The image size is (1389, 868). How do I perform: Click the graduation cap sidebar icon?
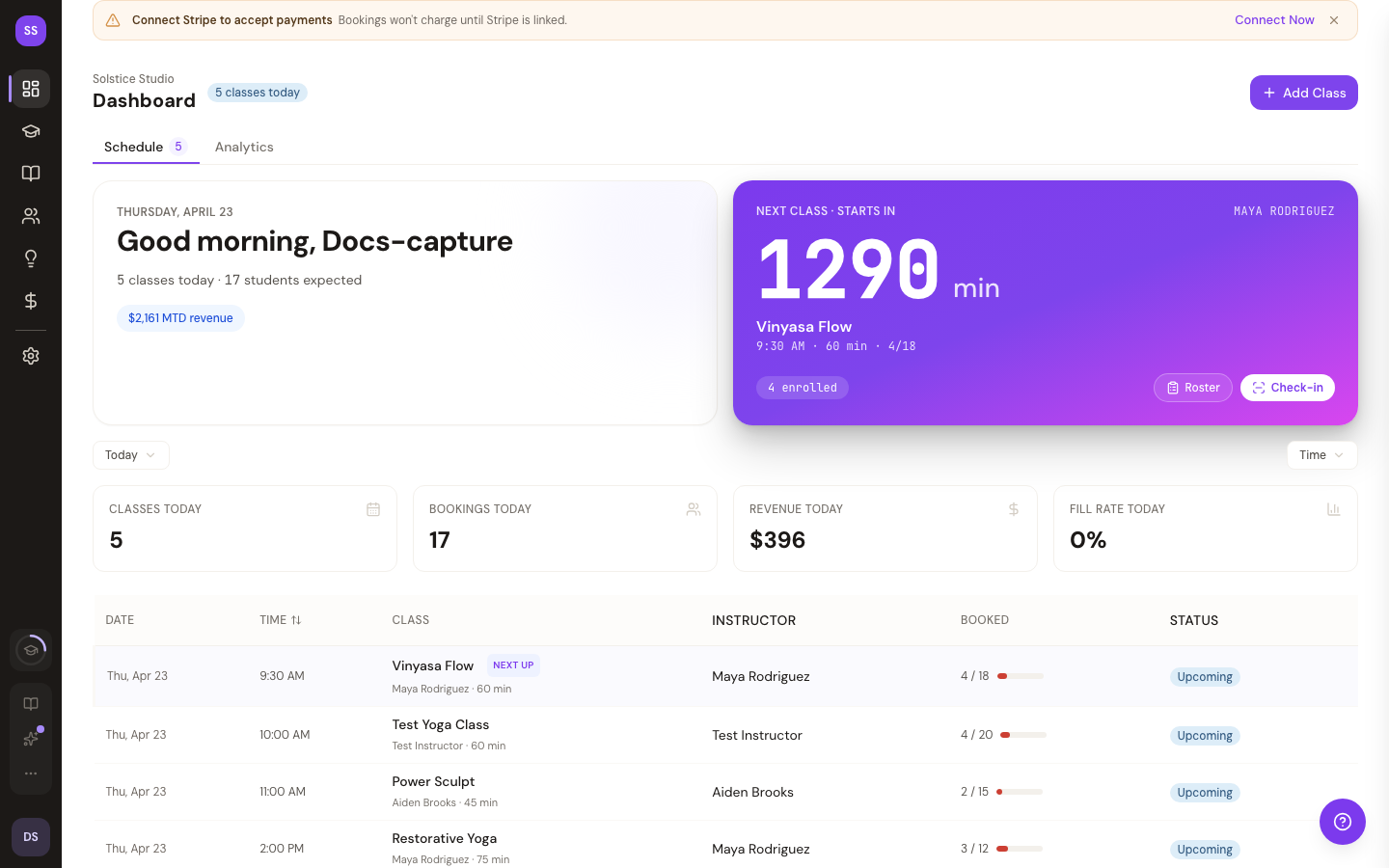point(31,131)
